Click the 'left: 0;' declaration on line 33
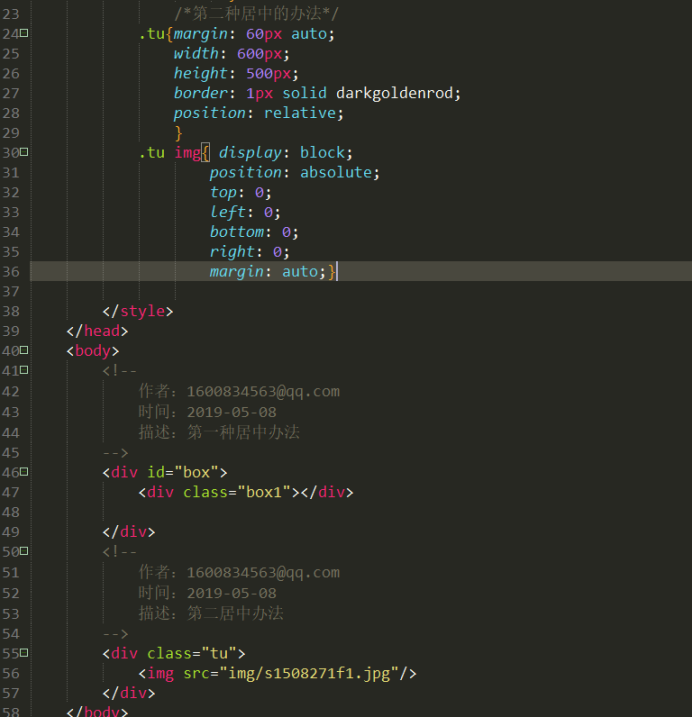 (245, 212)
